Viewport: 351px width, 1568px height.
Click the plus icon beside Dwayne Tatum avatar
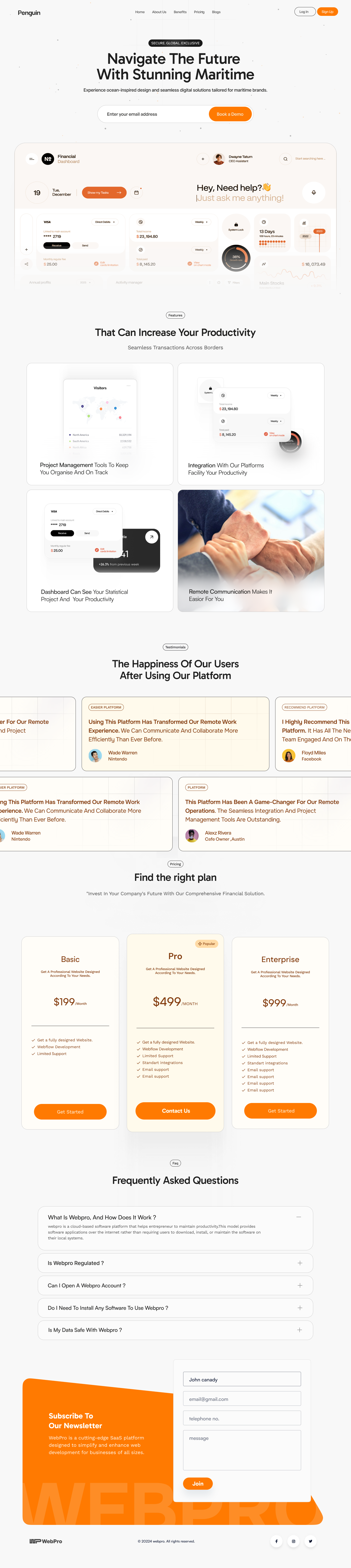point(203,159)
